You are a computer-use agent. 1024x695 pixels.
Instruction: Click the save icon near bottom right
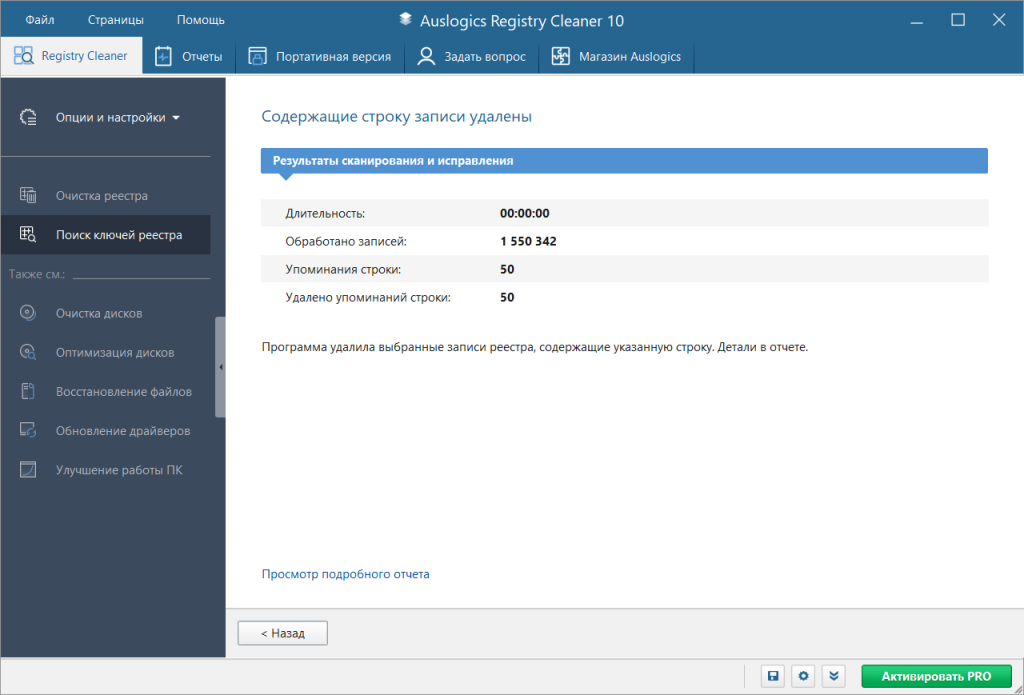click(x=772, y=676)
